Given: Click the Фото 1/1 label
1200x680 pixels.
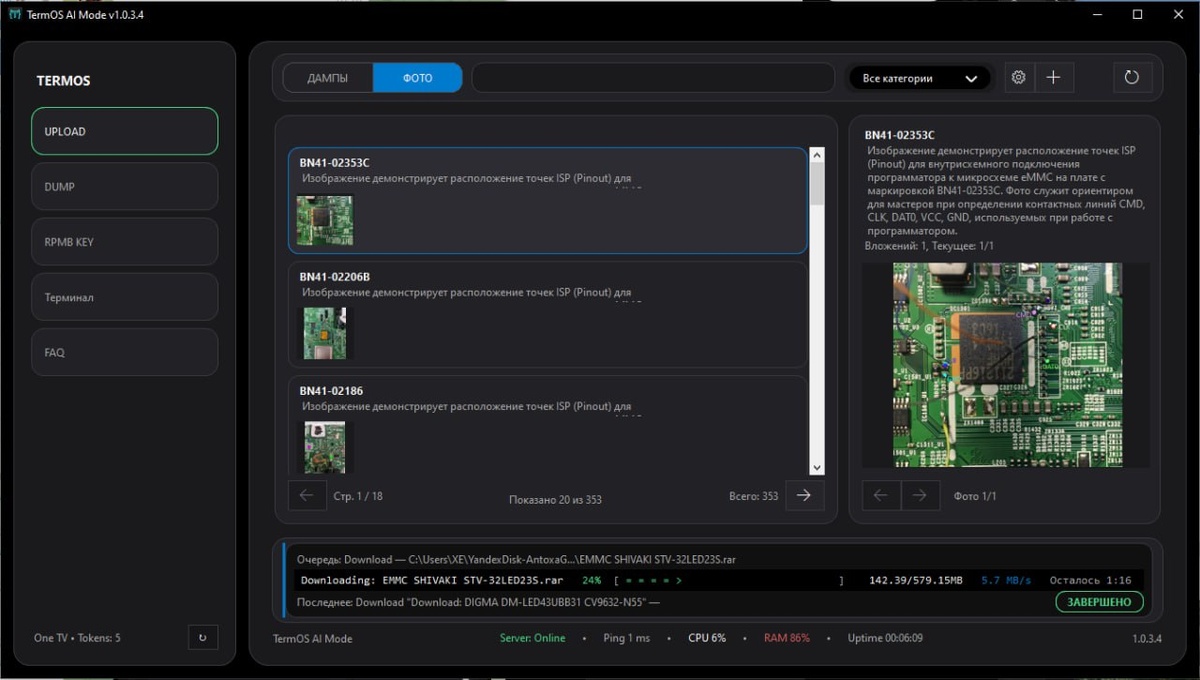Looking at the screenshot, I should point(975,496).
